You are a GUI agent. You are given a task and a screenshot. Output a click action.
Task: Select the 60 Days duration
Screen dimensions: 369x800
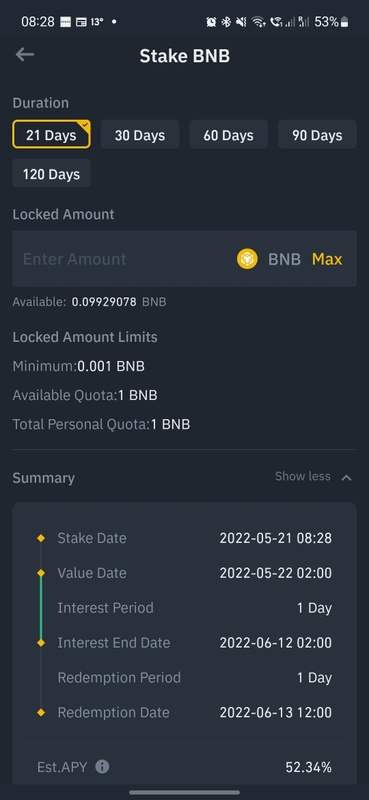229,135
